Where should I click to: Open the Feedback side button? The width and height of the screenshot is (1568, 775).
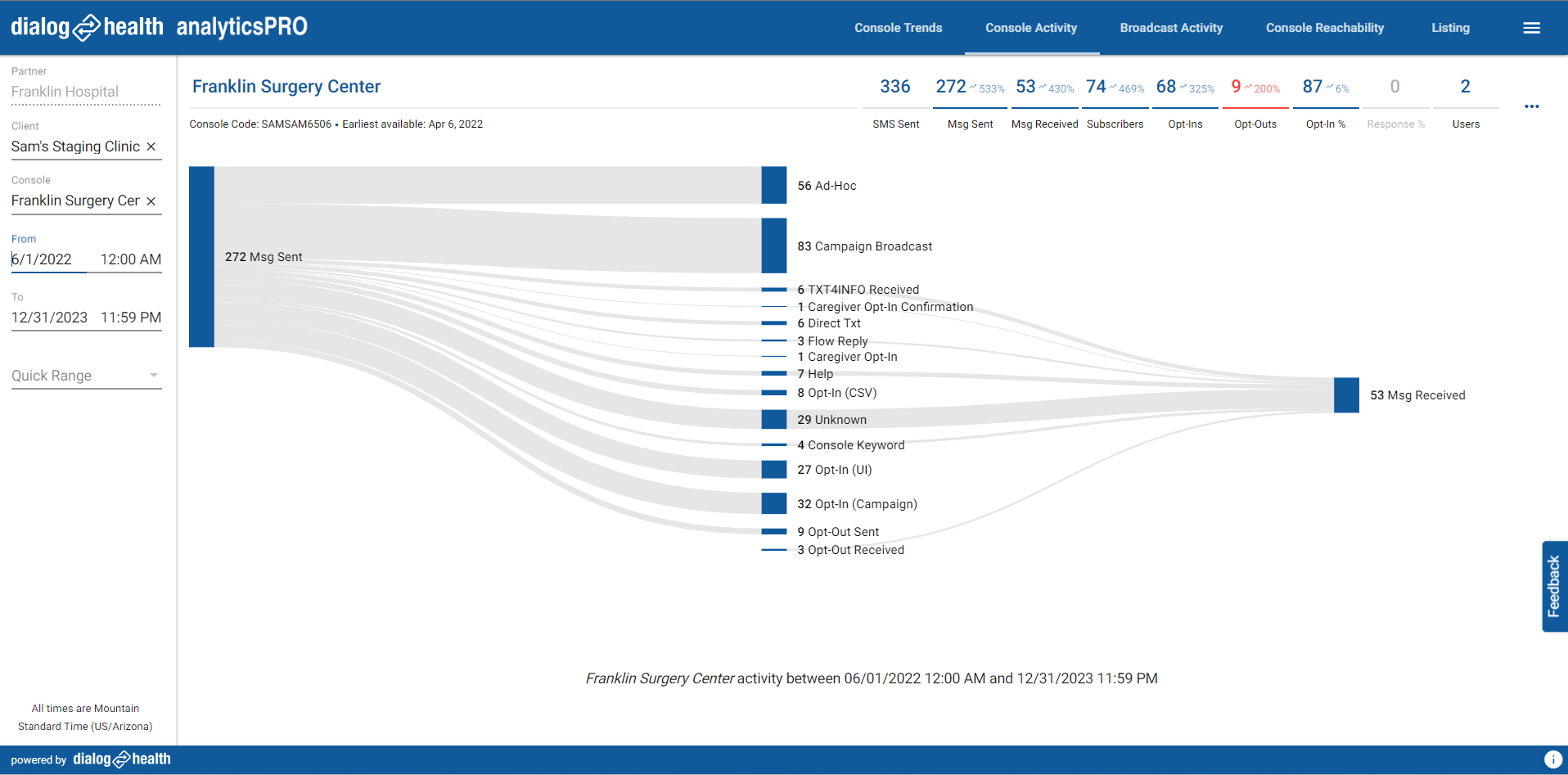1554,586
